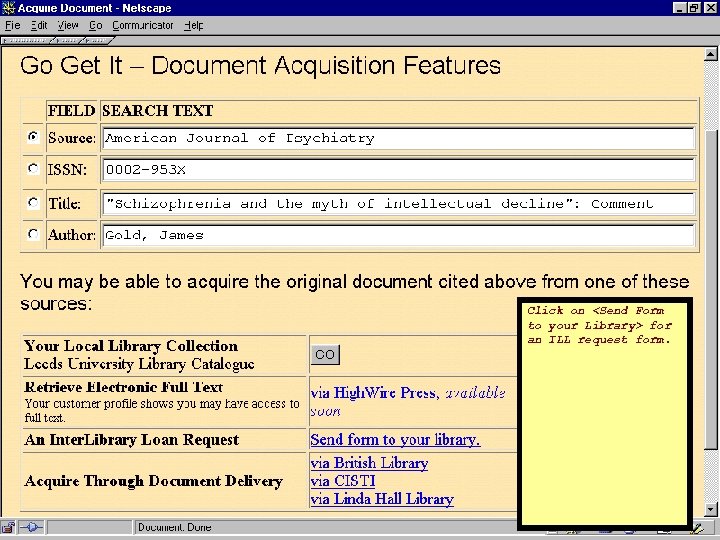Open the 'via Linda Hall Library' link
Image resolution: width=720 pixels, height=540 pixels.
coord(382,499)
